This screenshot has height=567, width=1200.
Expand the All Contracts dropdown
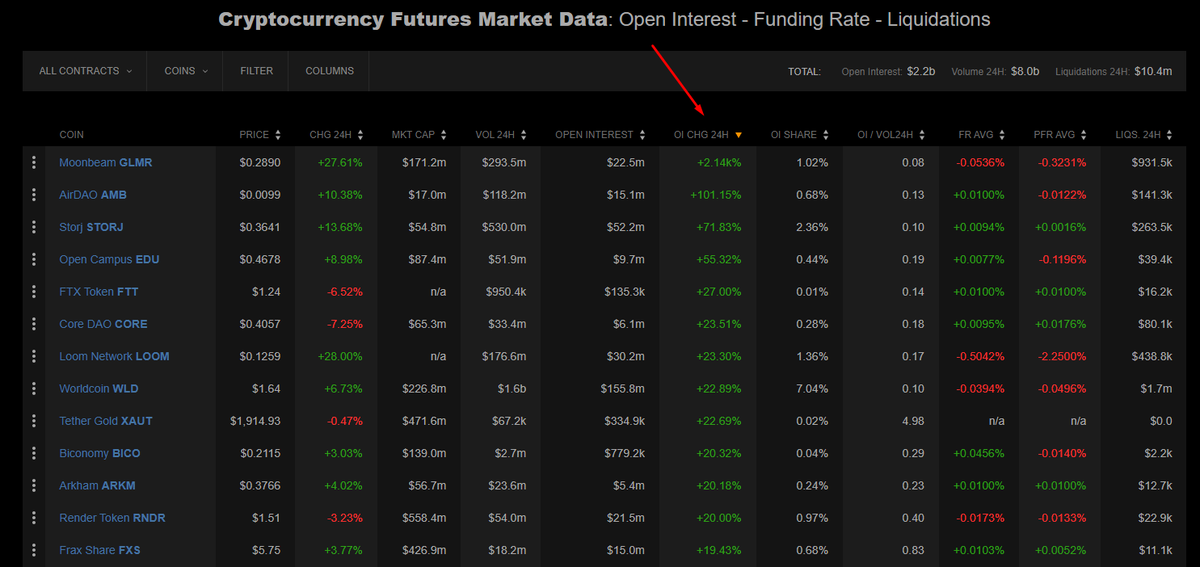tap(85, 71)
